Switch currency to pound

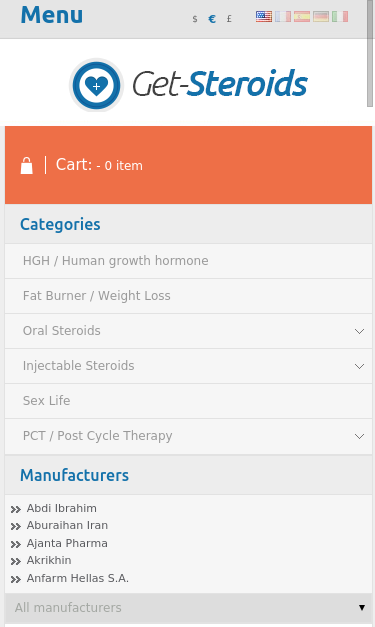click(229, 19)
